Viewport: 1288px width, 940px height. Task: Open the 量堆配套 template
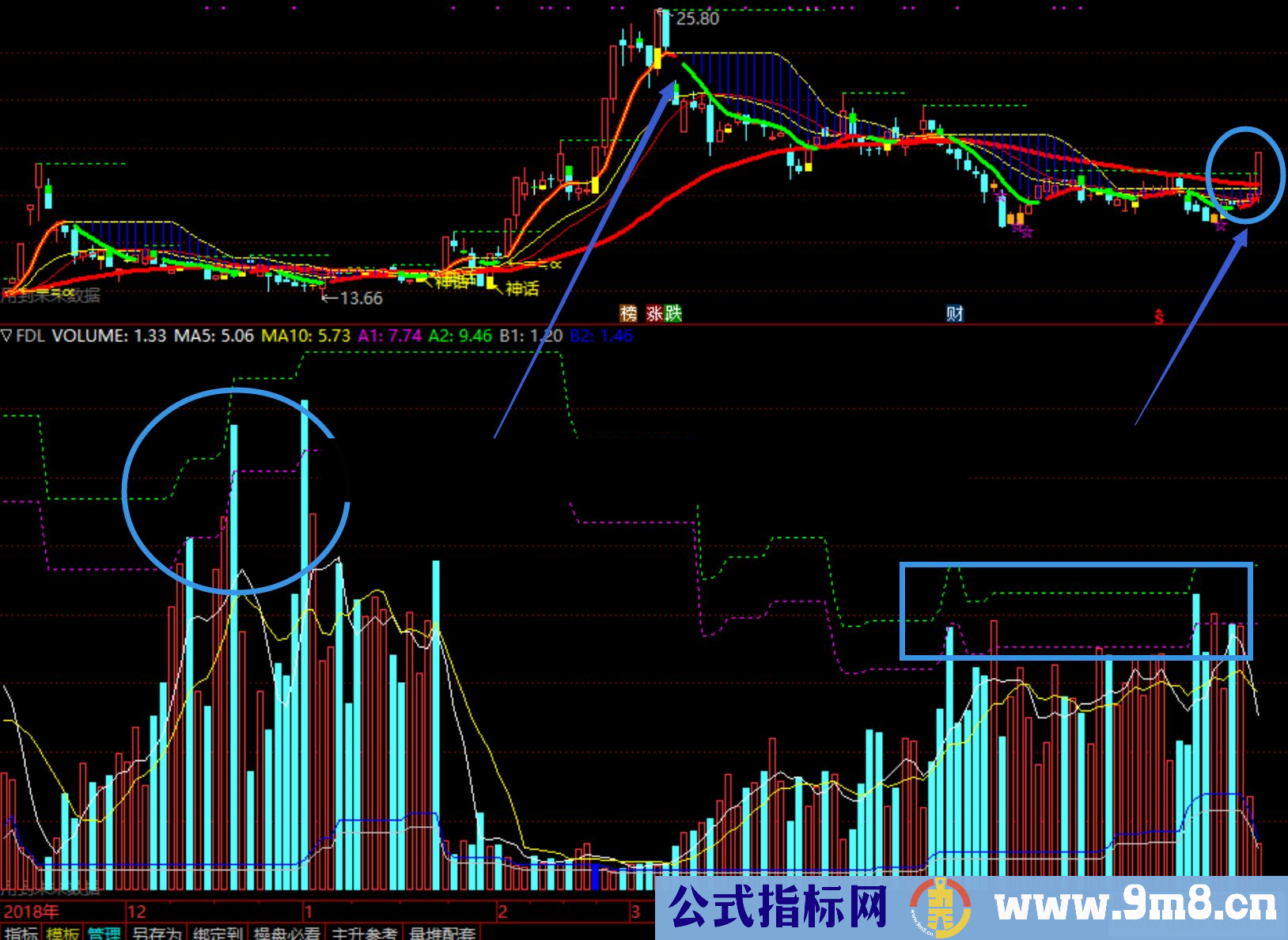click(x=441, y=933)
